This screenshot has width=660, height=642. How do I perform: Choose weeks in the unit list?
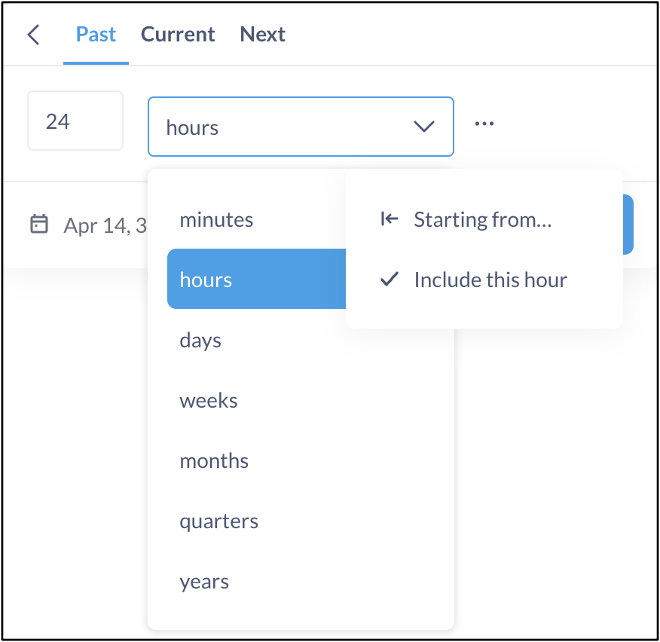coord(301,400)
